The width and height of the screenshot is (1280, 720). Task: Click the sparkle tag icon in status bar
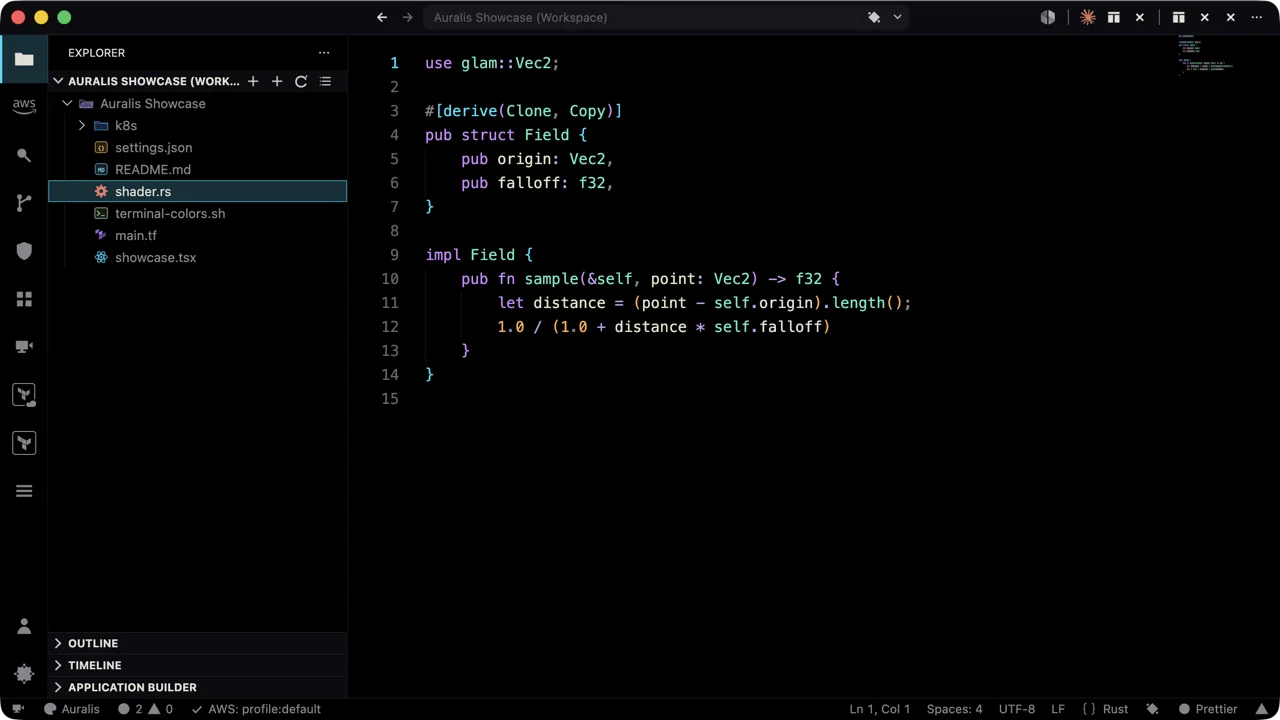[x=1152, y=709]
